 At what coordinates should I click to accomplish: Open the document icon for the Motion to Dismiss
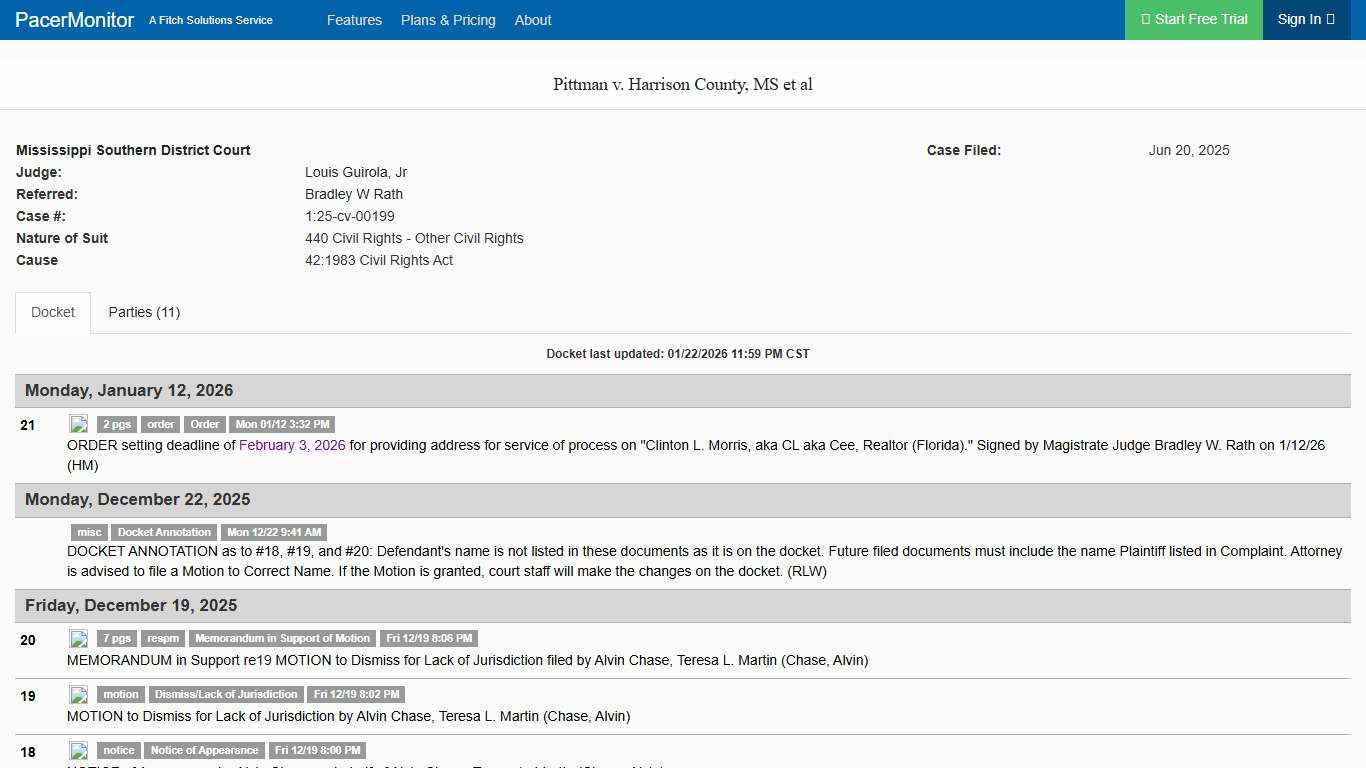coord(79,694)
